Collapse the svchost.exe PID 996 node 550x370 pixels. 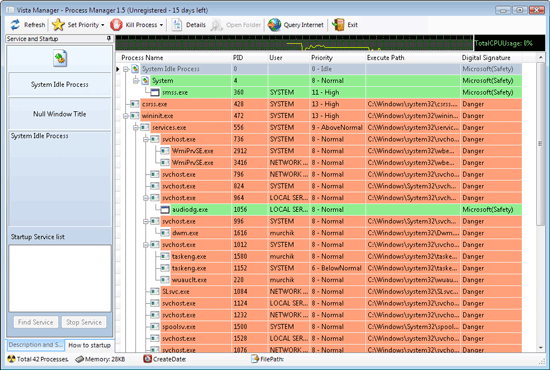coord(146,221)
